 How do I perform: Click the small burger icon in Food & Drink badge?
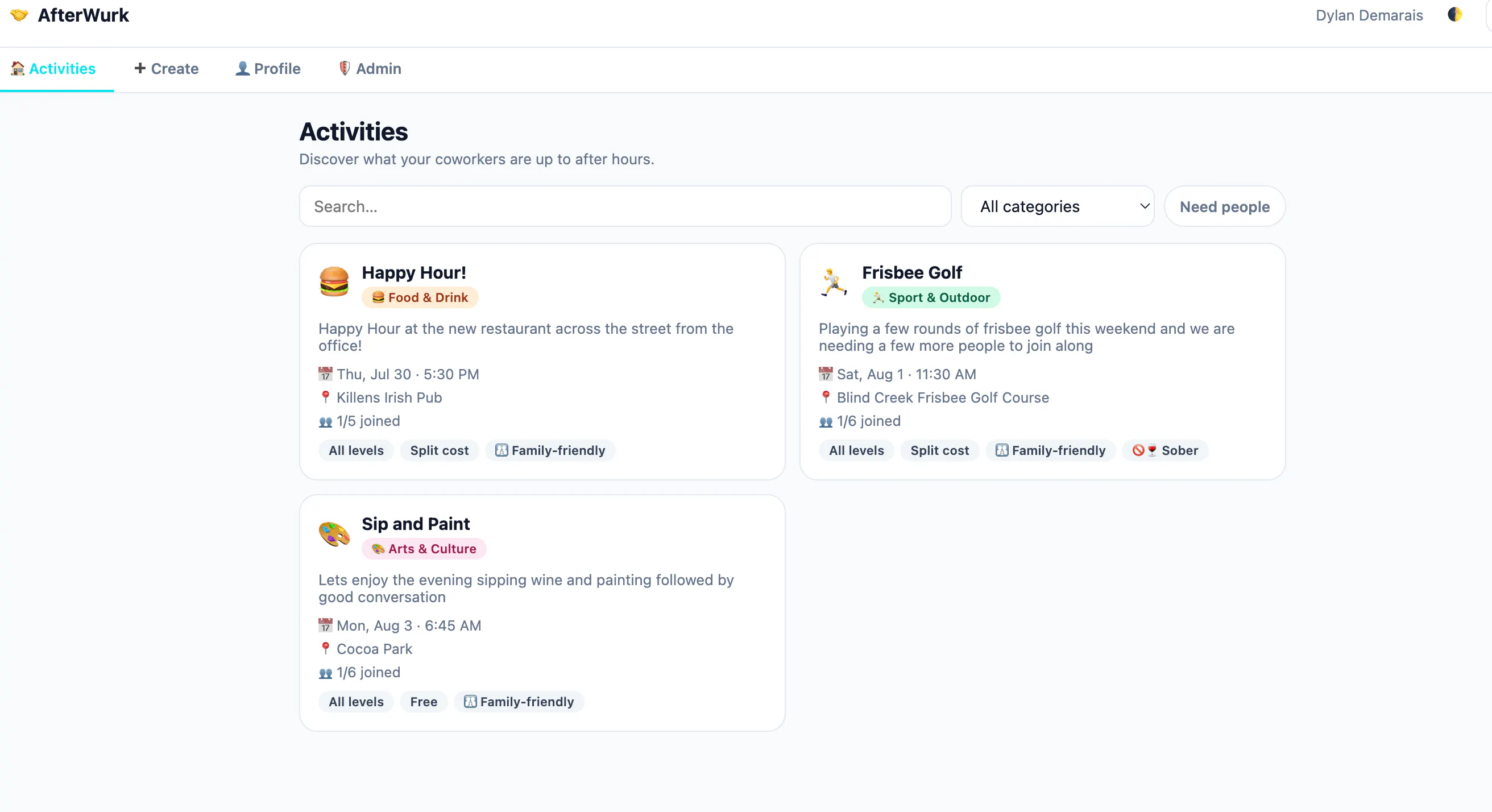[x=378, y=297]
